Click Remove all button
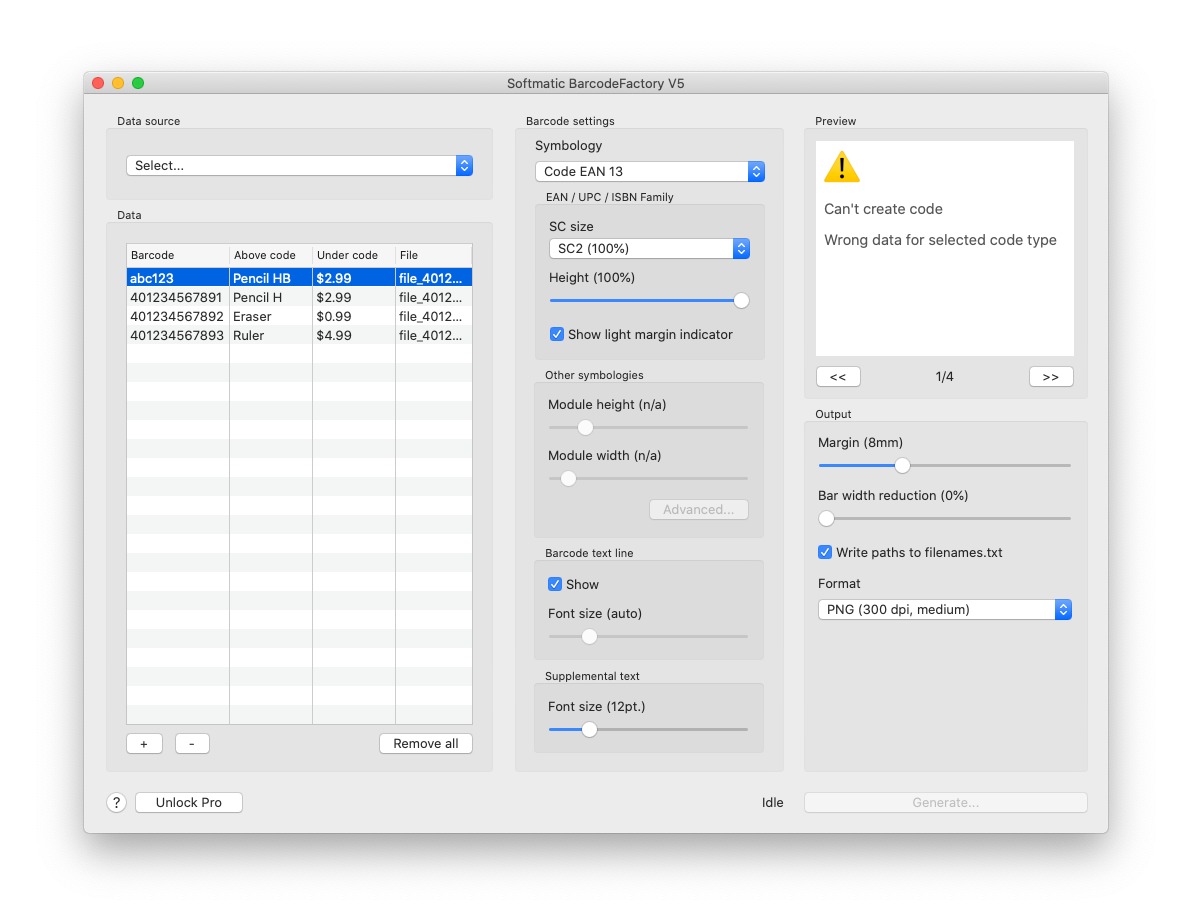Viewport: 1192px width, 914px height. point(426,744)
